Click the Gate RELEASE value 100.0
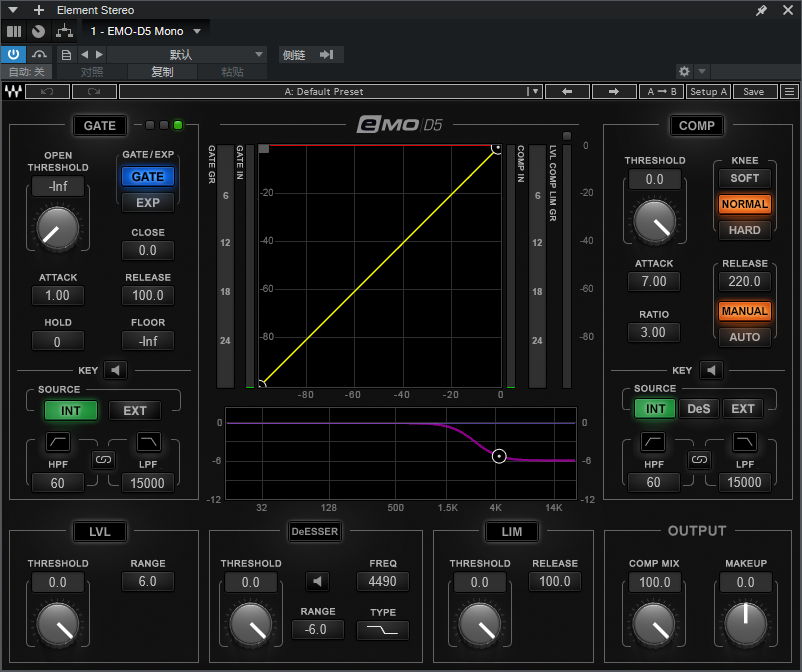Image resolution: width=802 pixels, height=672 pixels. pos(148,296)
